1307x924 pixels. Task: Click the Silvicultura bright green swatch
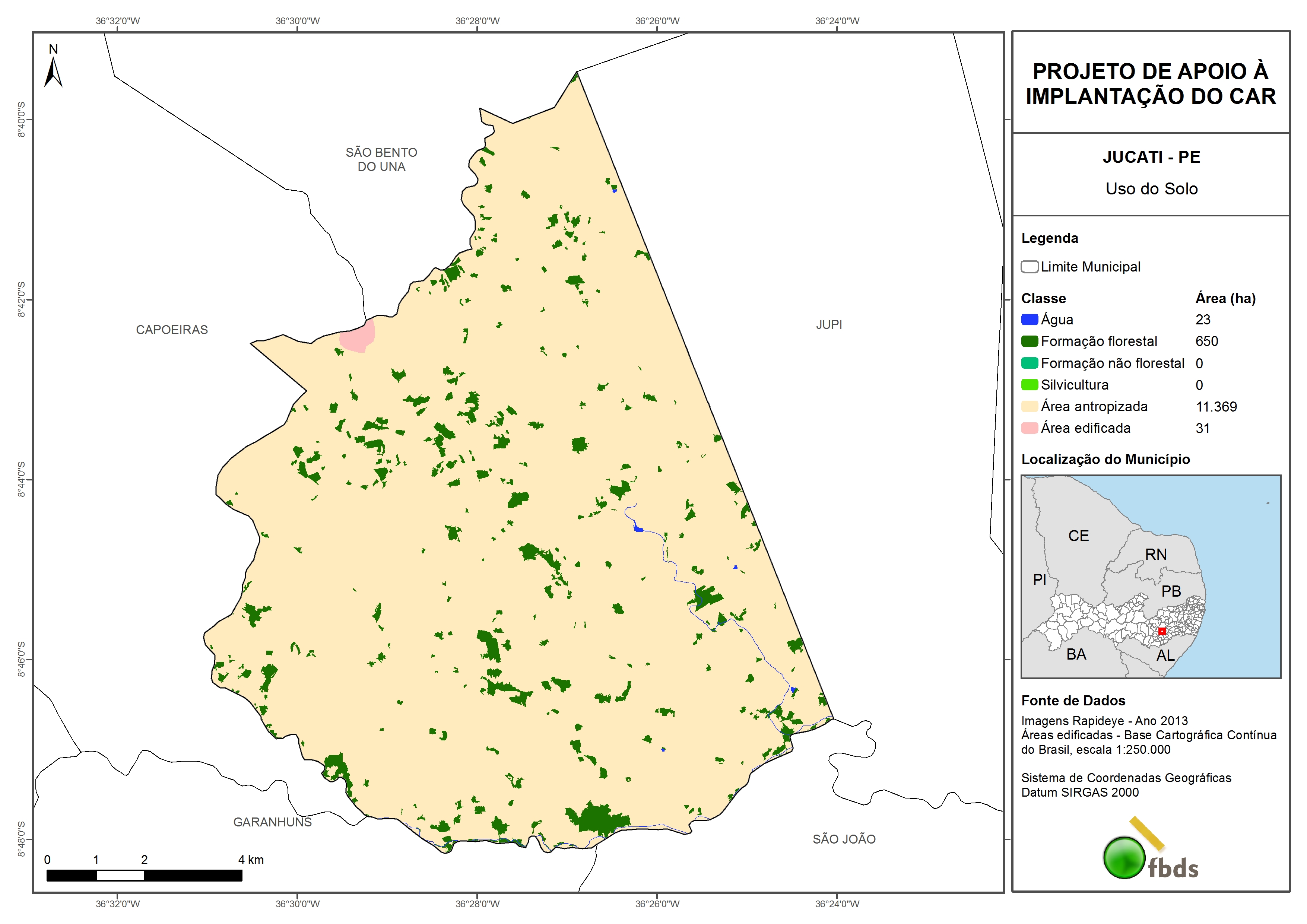click(x=1029, y=384)
